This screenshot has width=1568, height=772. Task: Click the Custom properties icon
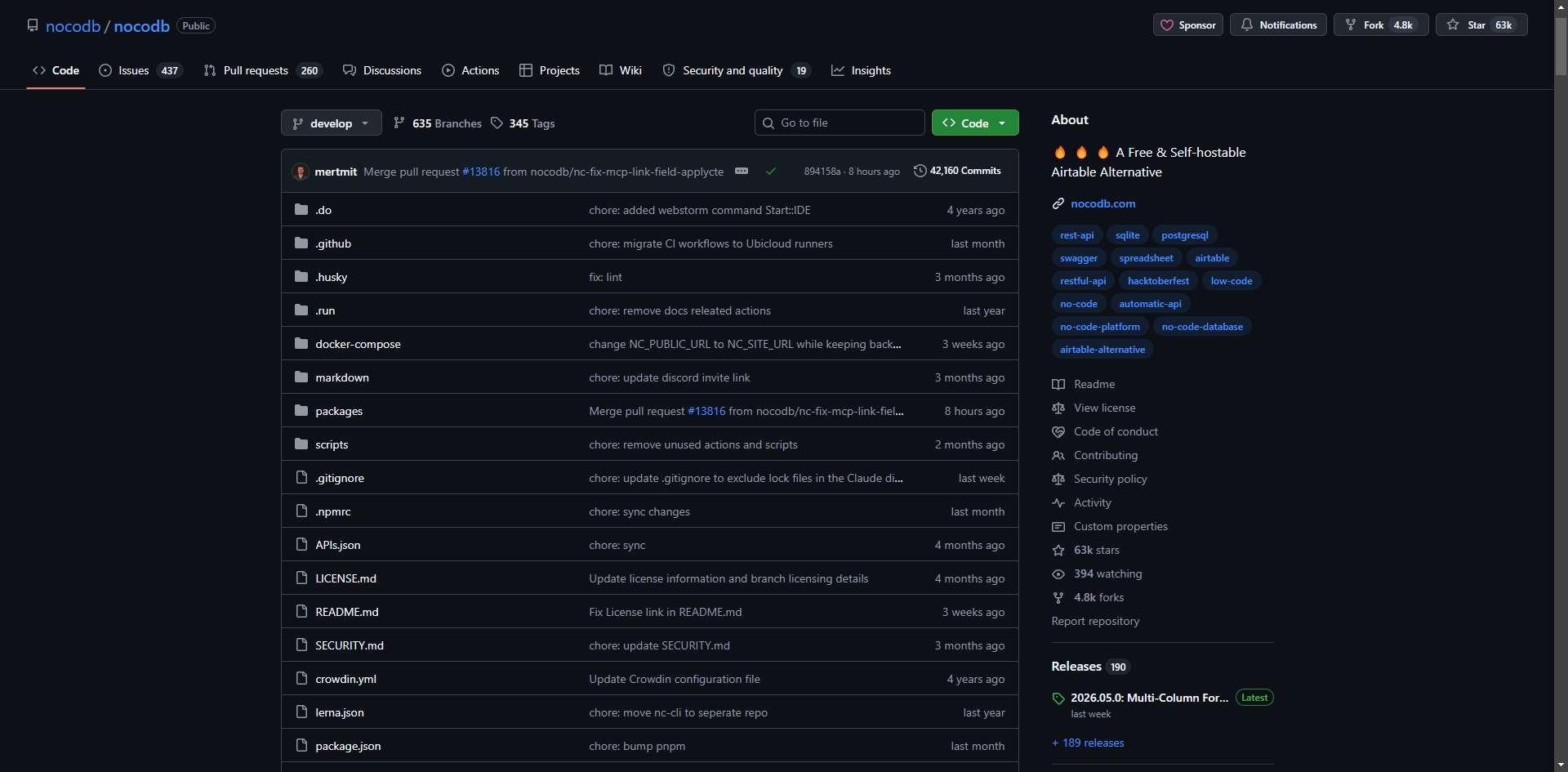pyautogui.click(x=1058, y=526)
